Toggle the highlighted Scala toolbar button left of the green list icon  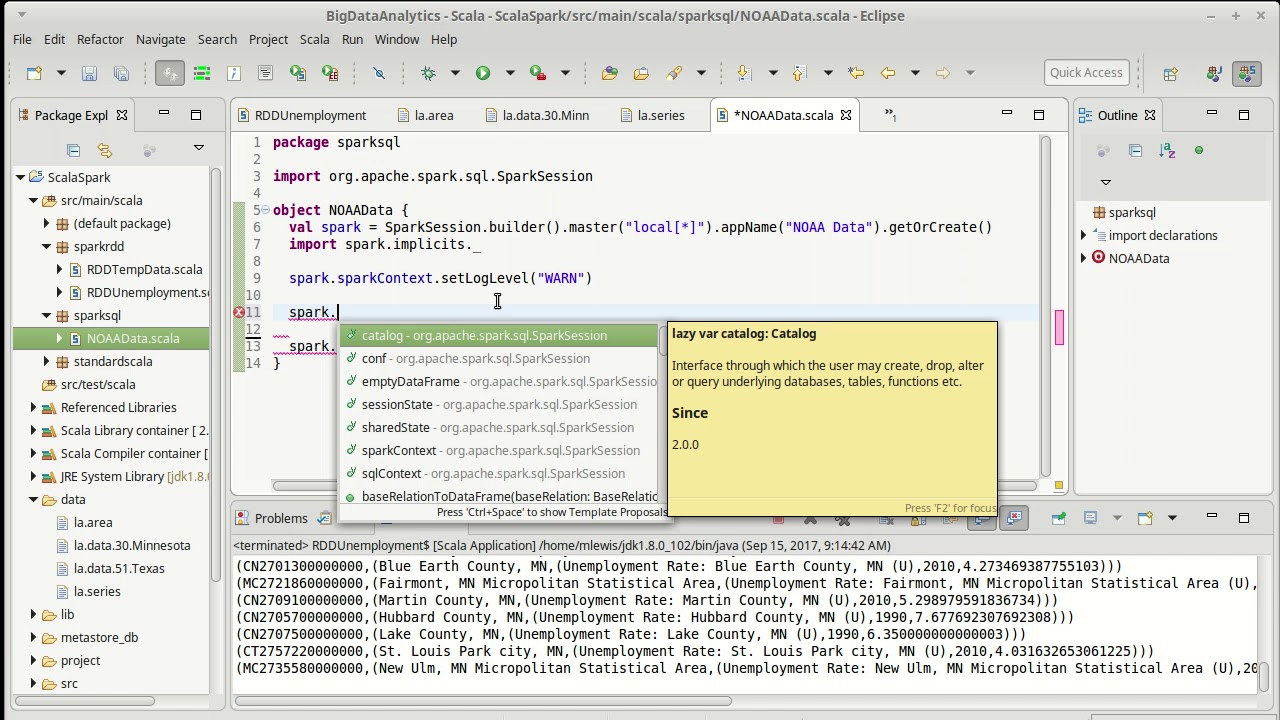click(x=169, y=73)
